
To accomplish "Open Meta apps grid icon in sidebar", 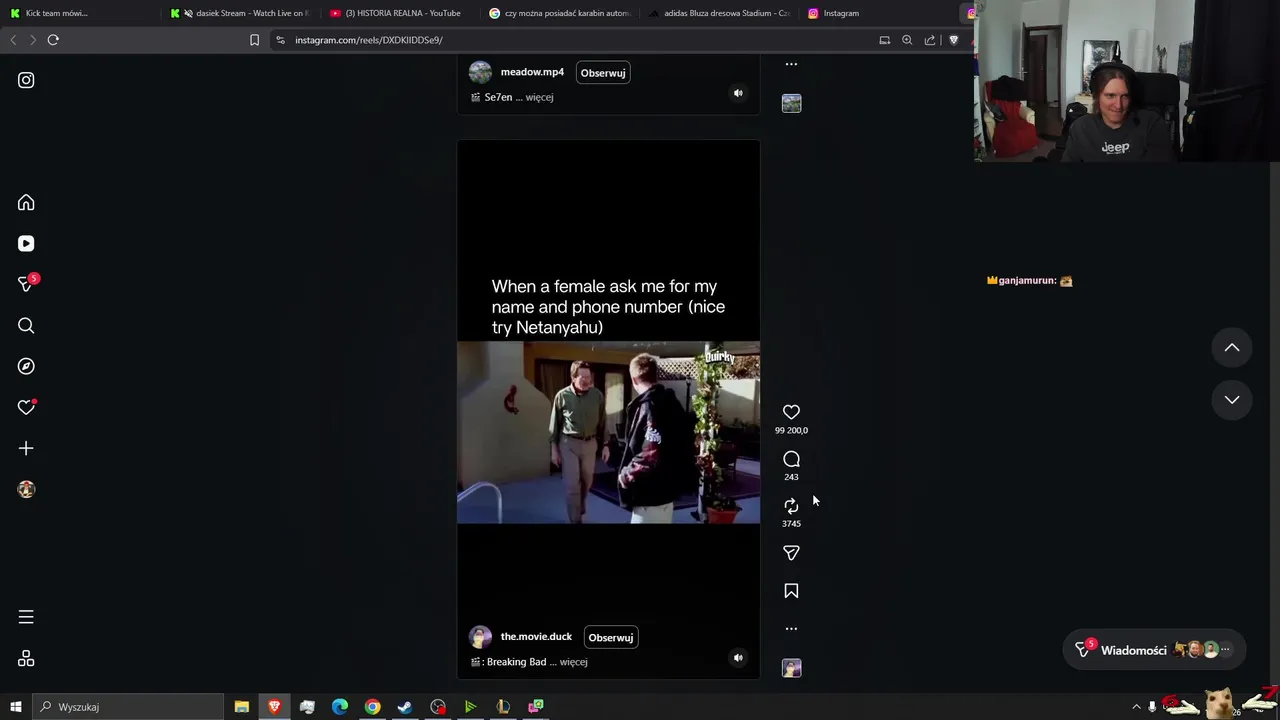I will point(26,659).
